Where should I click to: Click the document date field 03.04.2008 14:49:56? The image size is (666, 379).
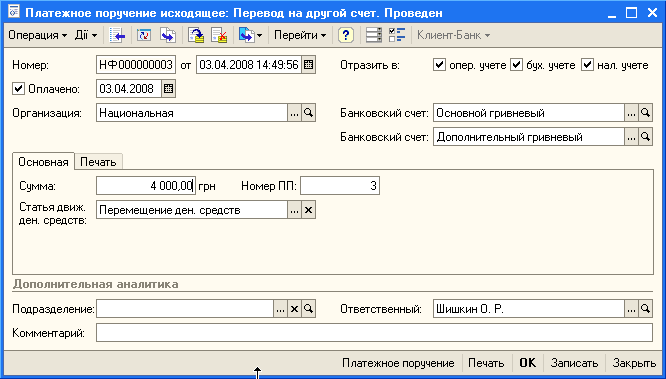[x=249, y=65]
